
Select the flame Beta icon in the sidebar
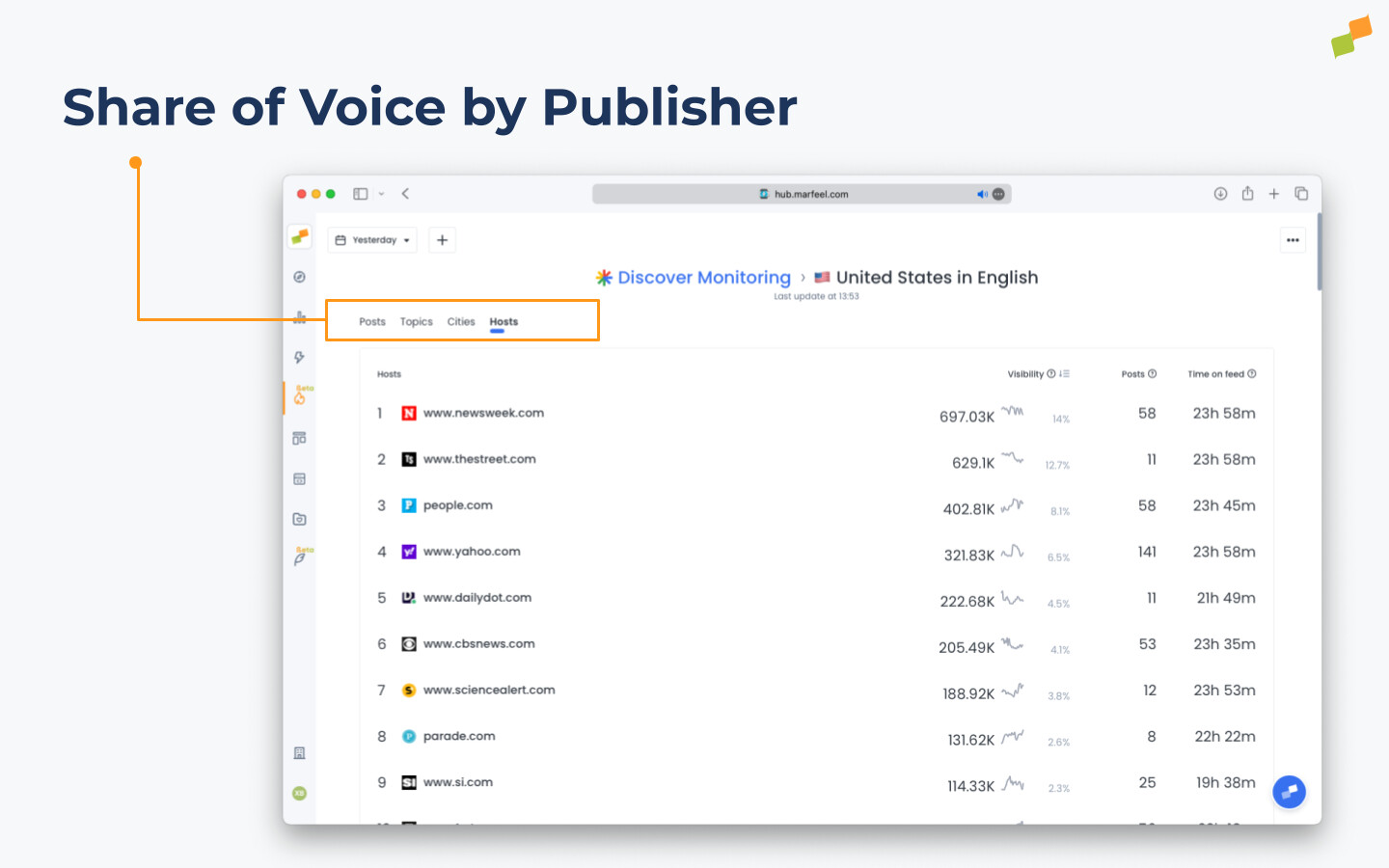tap(299, 397)
